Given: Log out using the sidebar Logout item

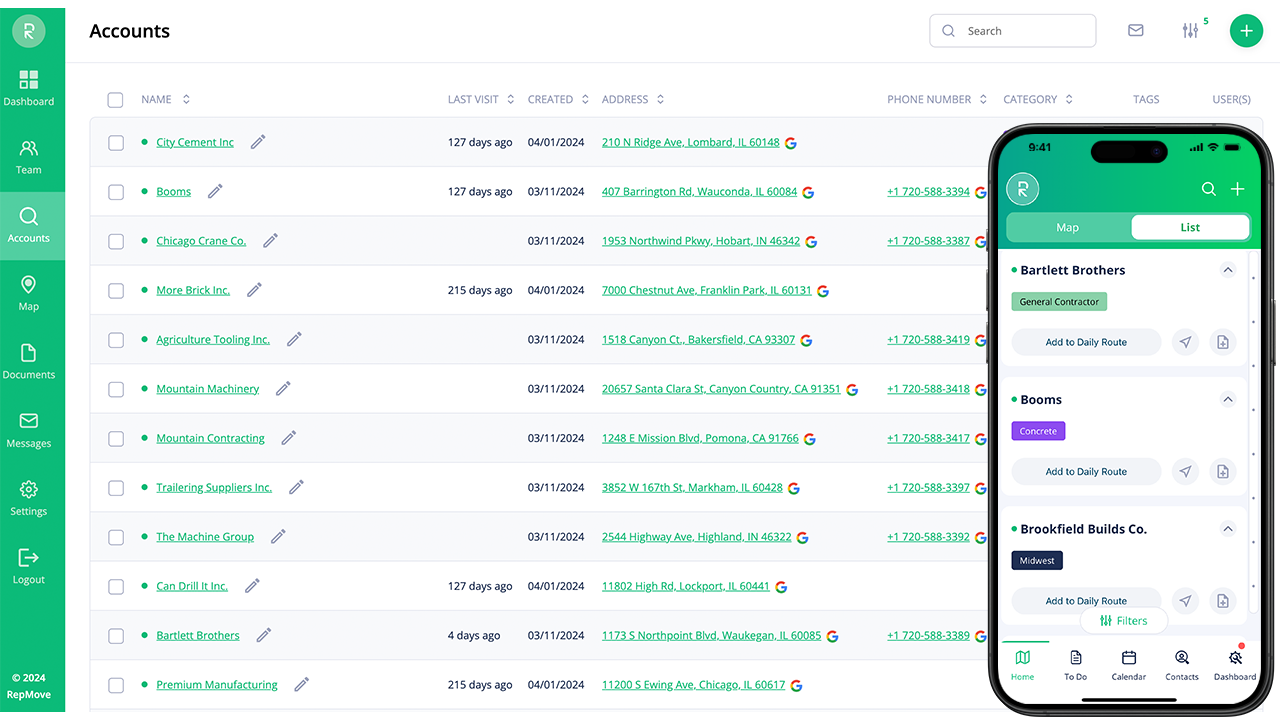Looking at the screenshot, I should [29, 567].
